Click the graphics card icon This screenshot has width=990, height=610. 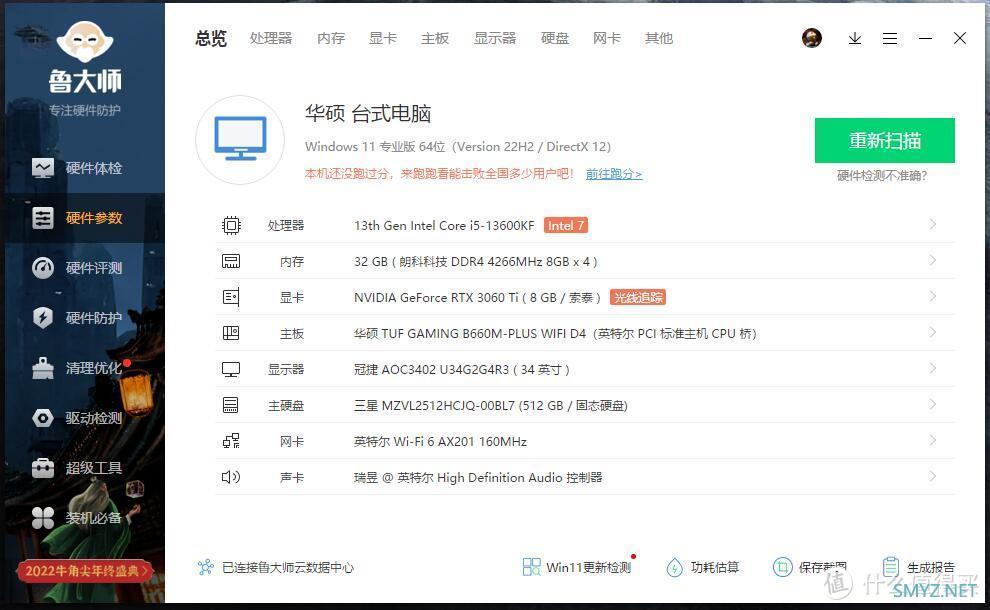(x=231, y=297)
